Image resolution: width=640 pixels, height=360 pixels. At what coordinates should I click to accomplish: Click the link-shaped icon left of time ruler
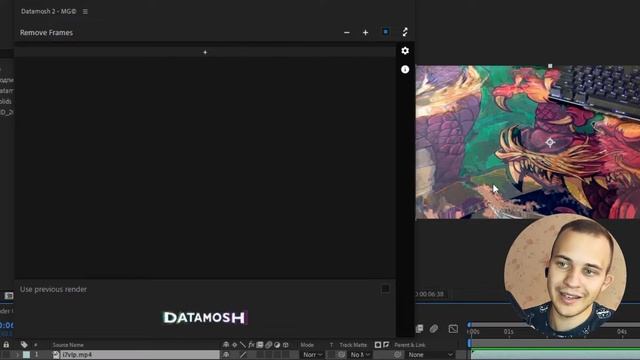coord(434,329)
